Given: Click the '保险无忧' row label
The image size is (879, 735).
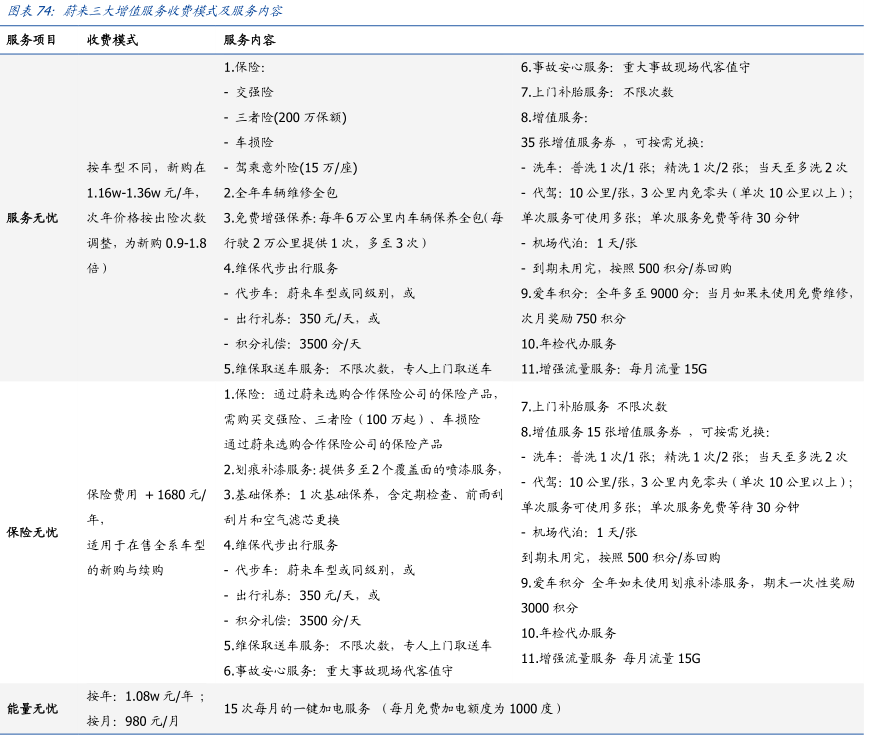Looking at the screenshot, I should [32, 532].
